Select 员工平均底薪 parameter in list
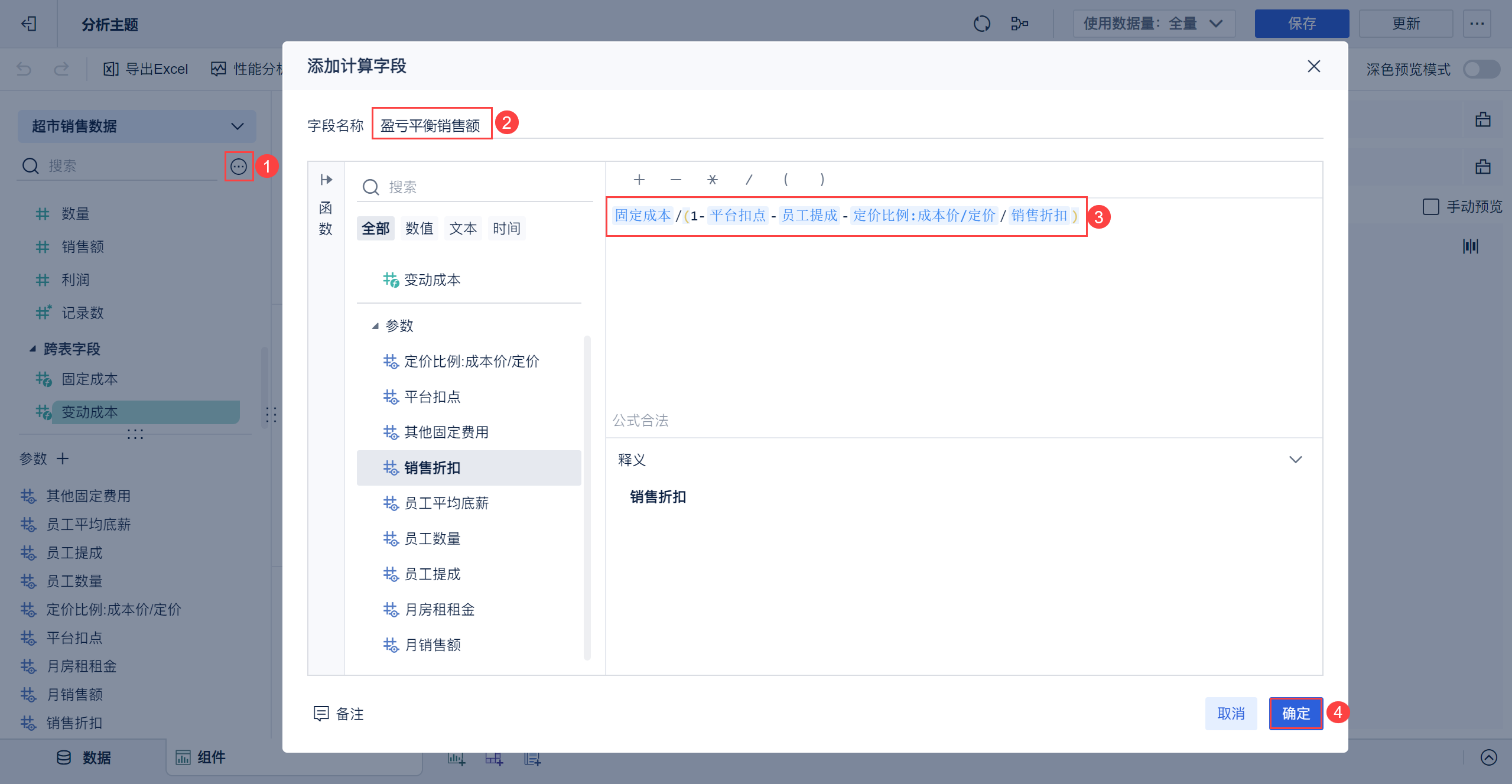This screenshot has height=784, width=1512. tap(446, 503)
